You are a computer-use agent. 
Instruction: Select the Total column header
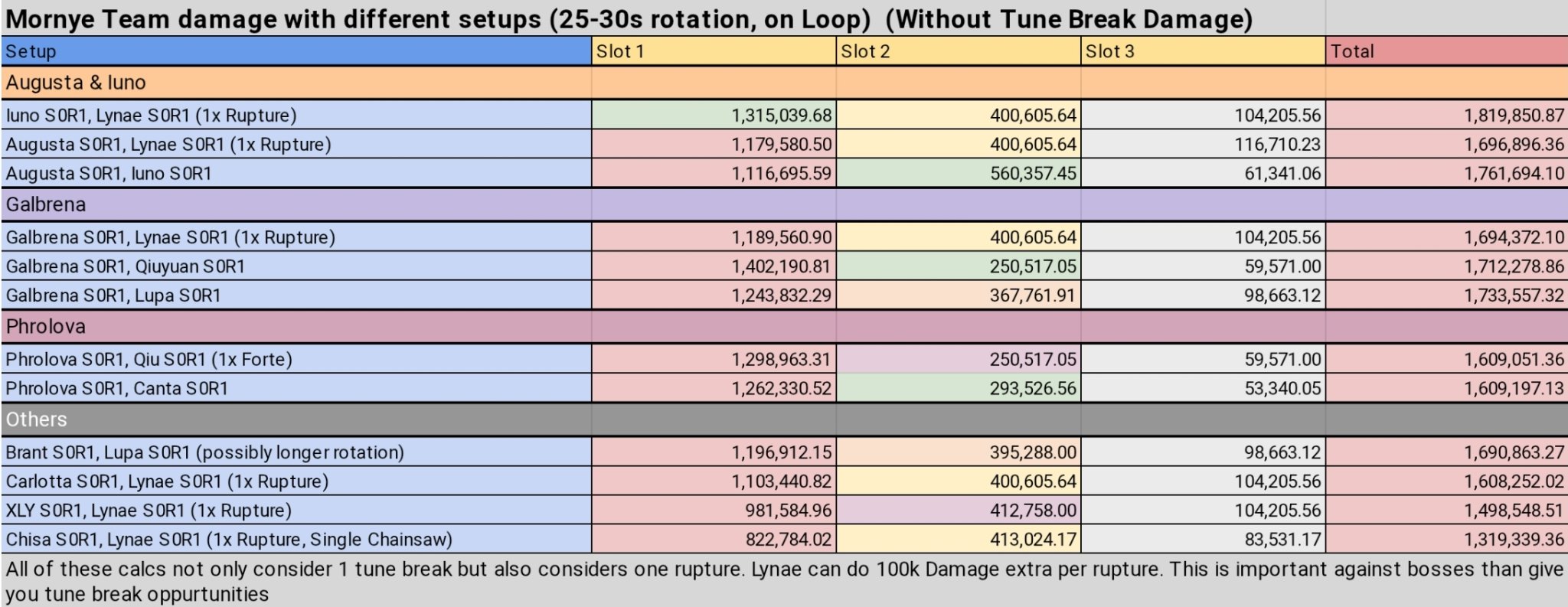pyautogui.click(x=1445, y=51)
